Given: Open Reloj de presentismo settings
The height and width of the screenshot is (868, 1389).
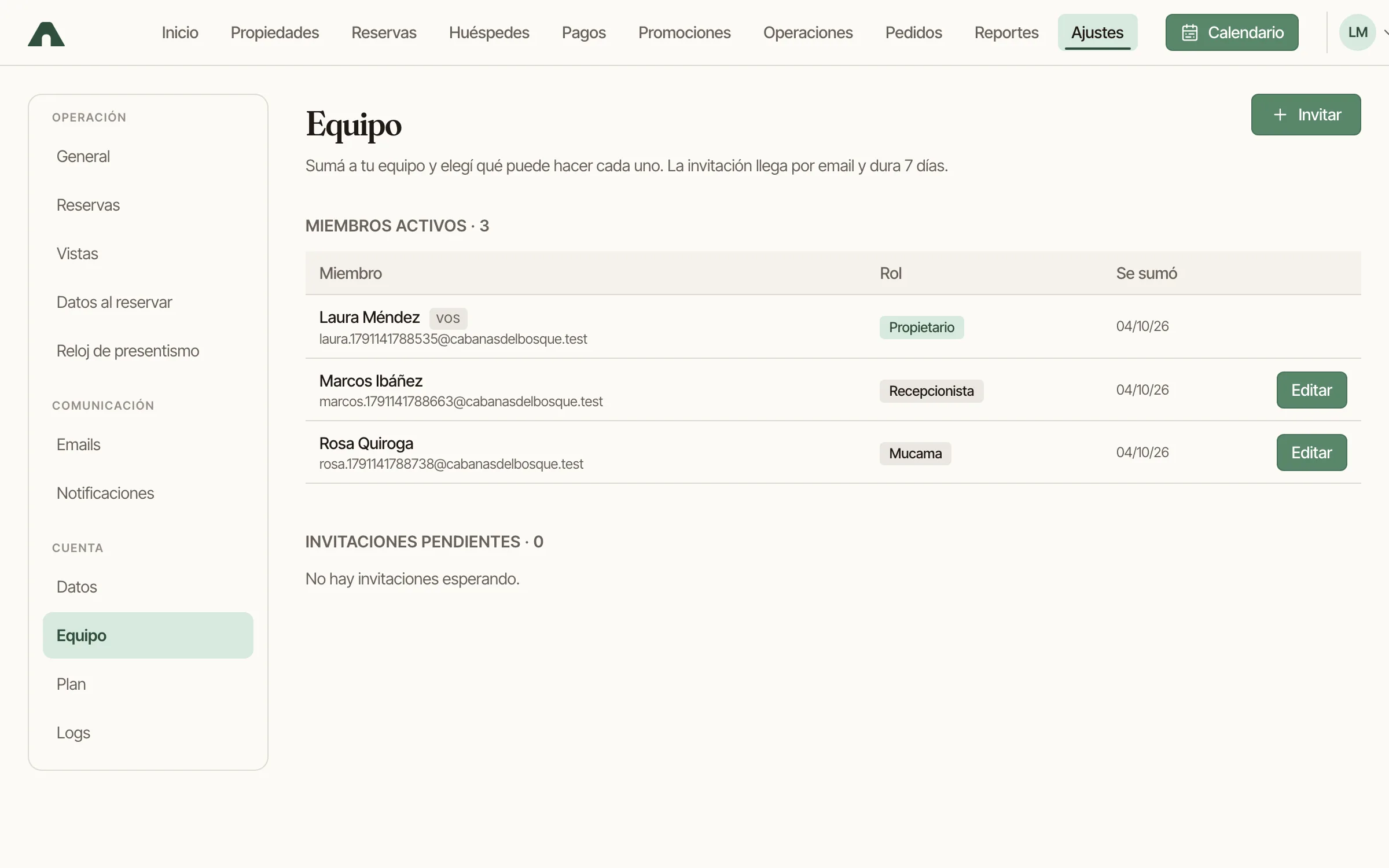Looking at the screenshot, I should (148, 351).
